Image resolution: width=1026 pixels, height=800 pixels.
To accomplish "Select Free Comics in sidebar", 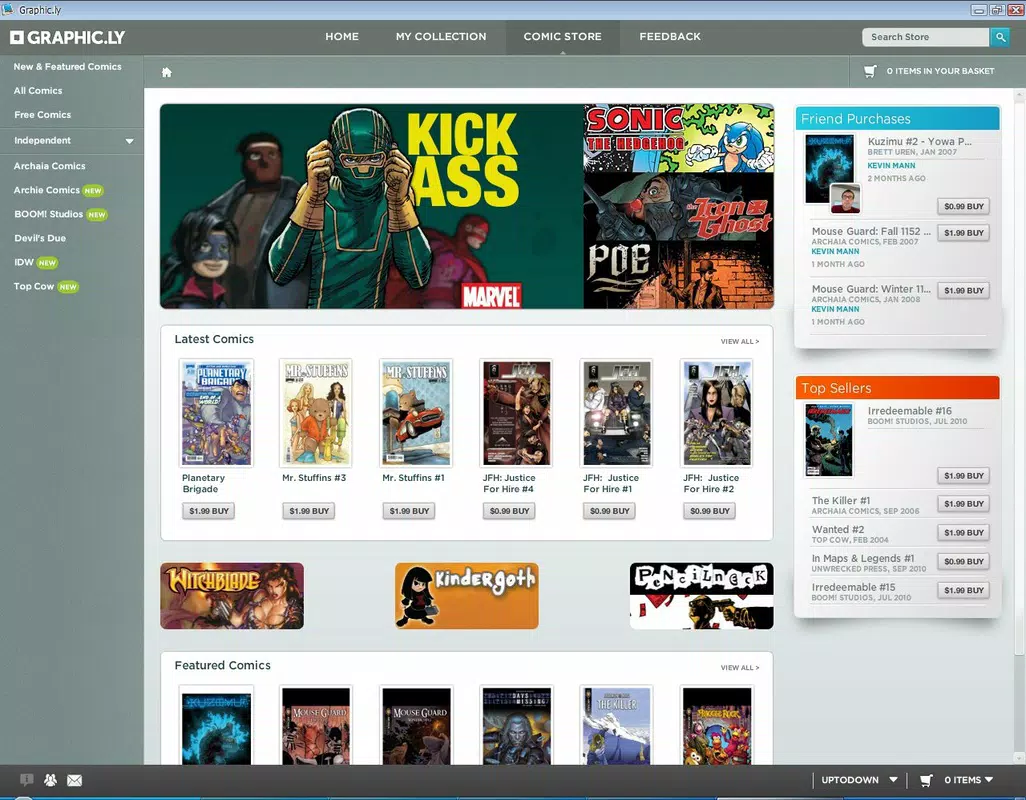I will click(43, 114).
